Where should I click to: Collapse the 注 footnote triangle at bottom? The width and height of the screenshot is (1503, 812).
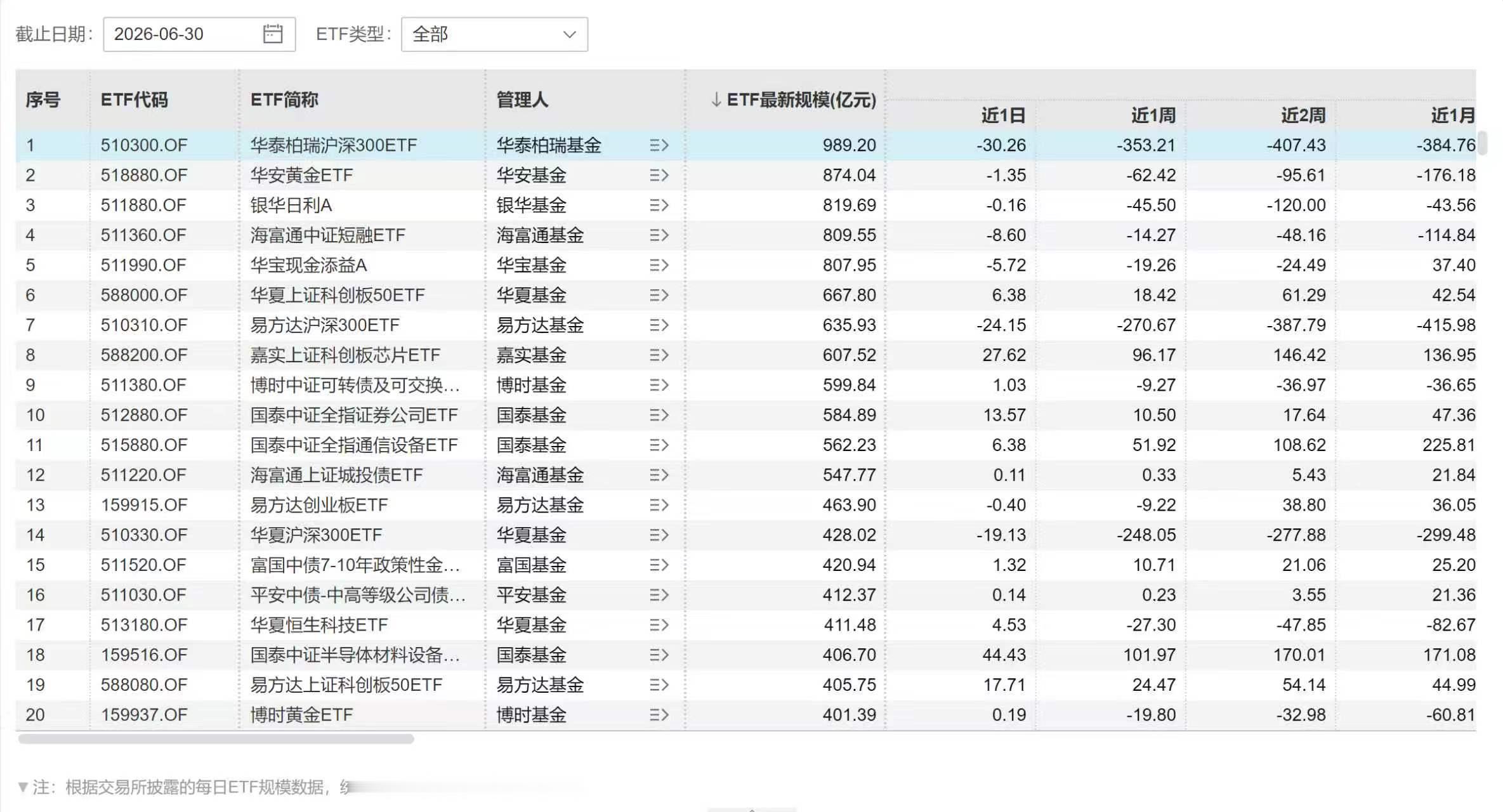pos(23,787)
